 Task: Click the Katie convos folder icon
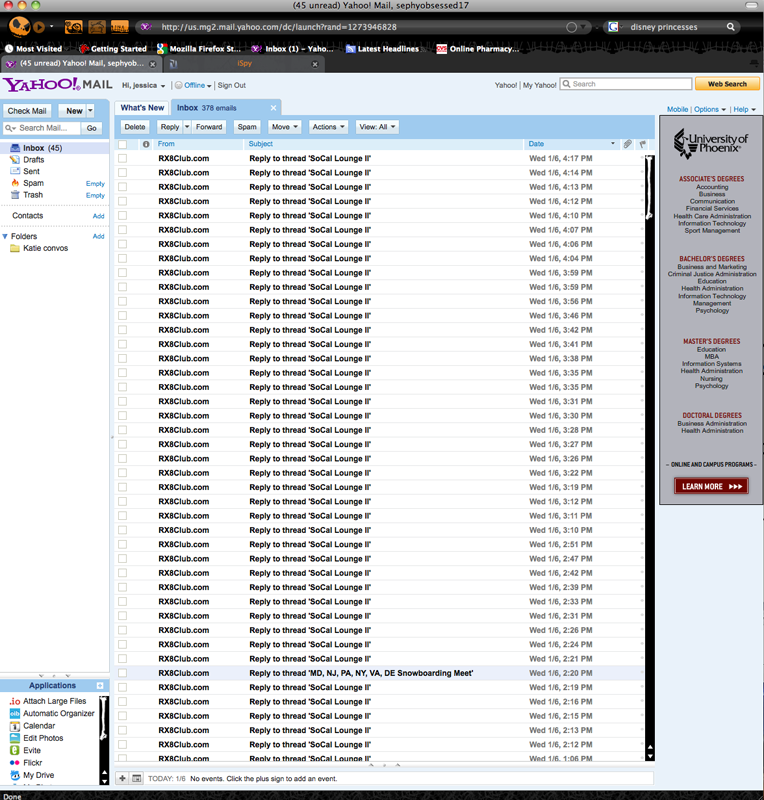(15, 248)
